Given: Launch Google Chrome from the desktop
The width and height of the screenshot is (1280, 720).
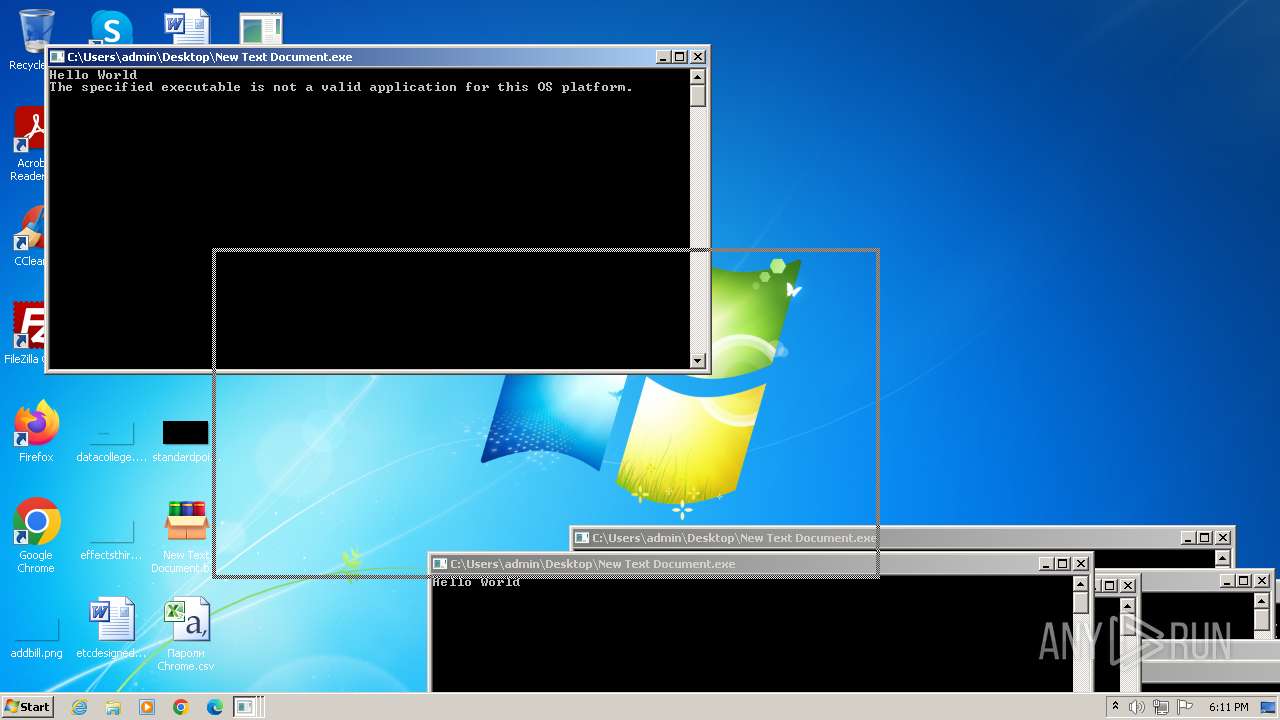Looking at the screenshot, I should [36, 536].
